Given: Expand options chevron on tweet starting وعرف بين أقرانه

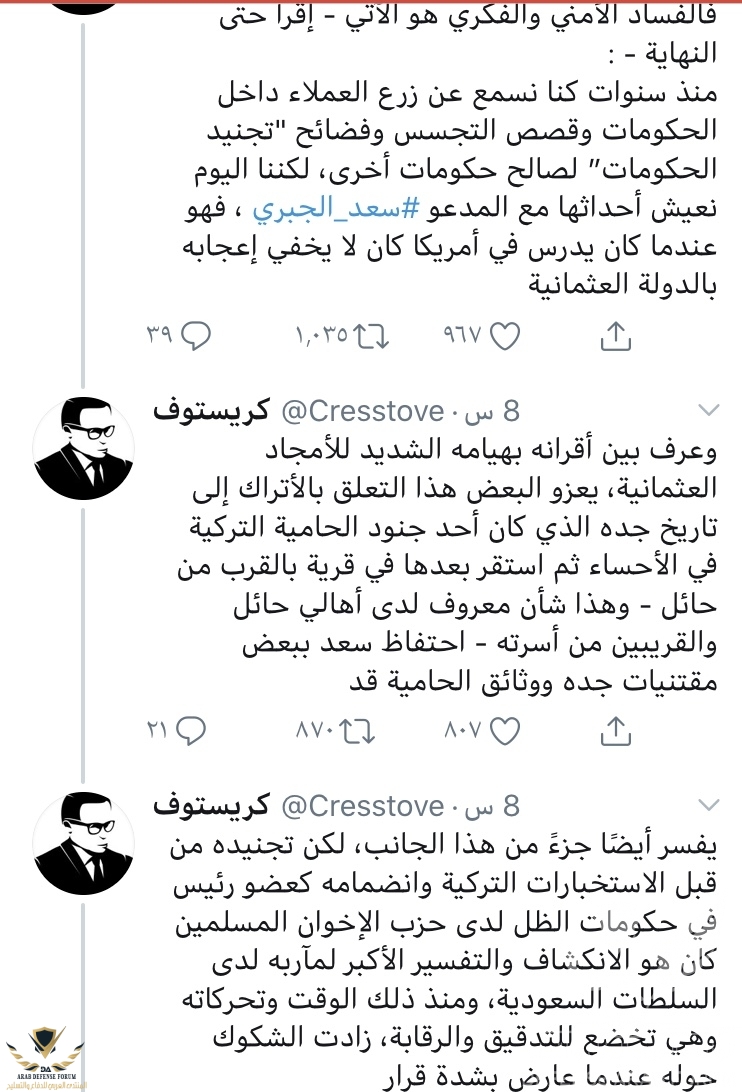Looking at the screenshot, I should (x=707, y=409).
